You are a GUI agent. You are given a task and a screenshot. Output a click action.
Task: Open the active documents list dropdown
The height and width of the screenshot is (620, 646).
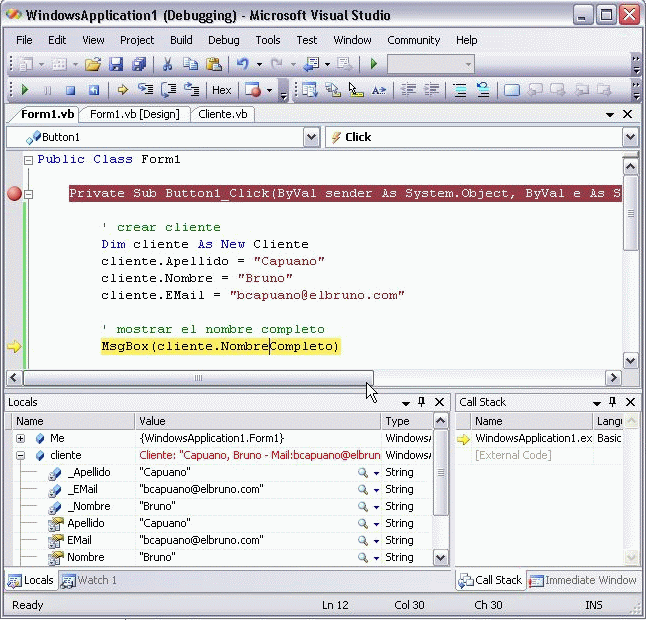[610, 115]
